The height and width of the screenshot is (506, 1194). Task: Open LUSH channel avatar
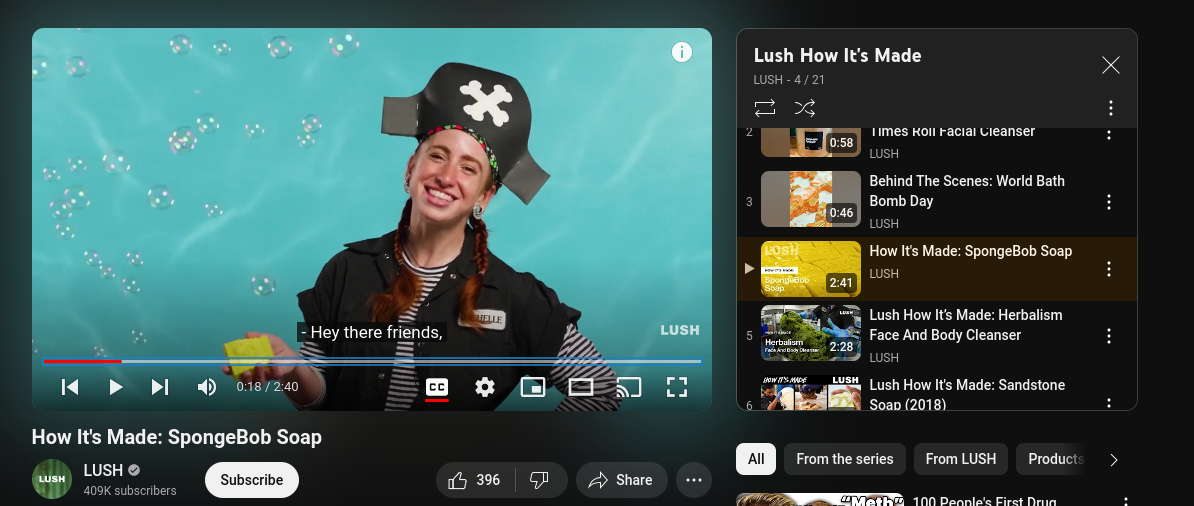click(52, 479)
